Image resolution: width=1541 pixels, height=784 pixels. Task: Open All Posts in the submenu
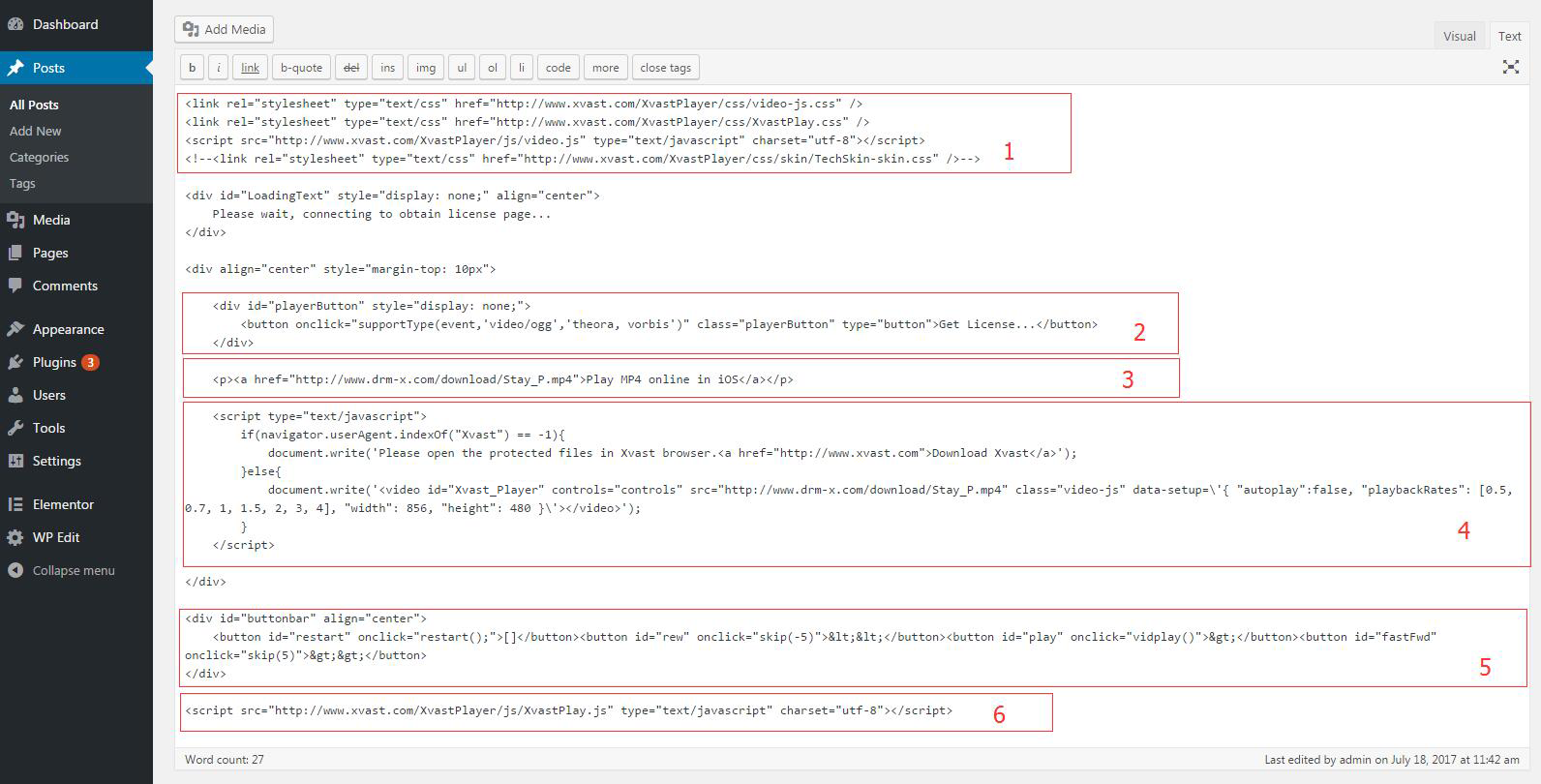click(34, 105)
